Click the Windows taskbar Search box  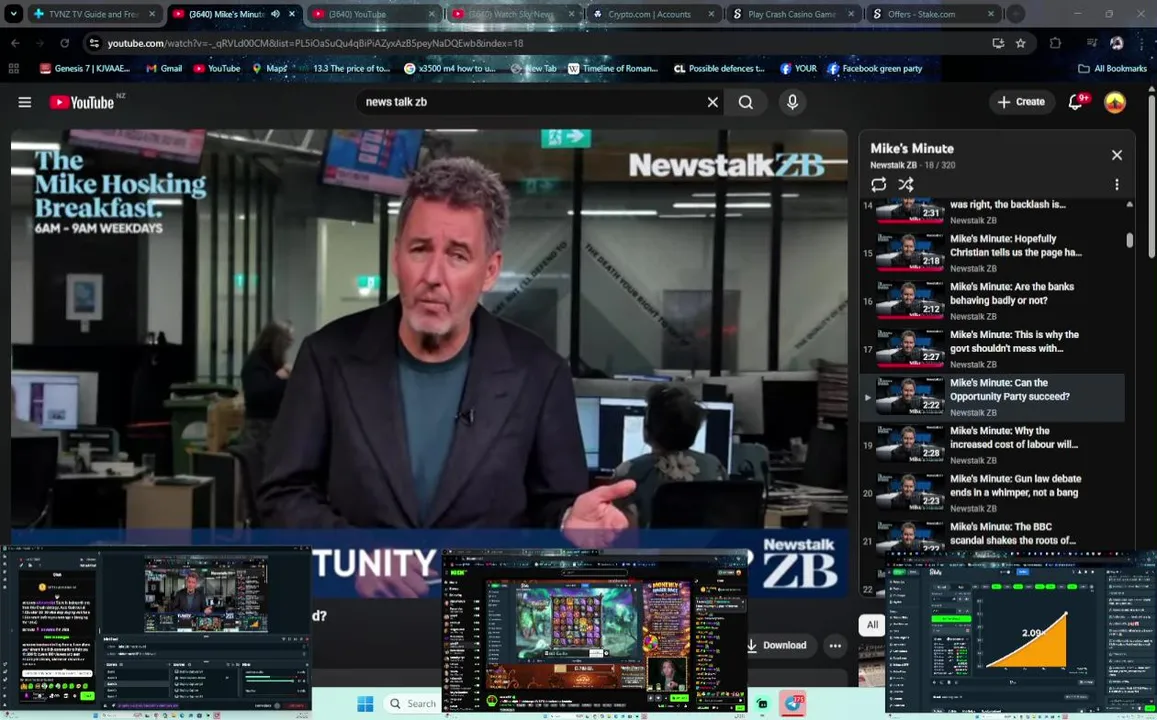(x=412, y=703)
